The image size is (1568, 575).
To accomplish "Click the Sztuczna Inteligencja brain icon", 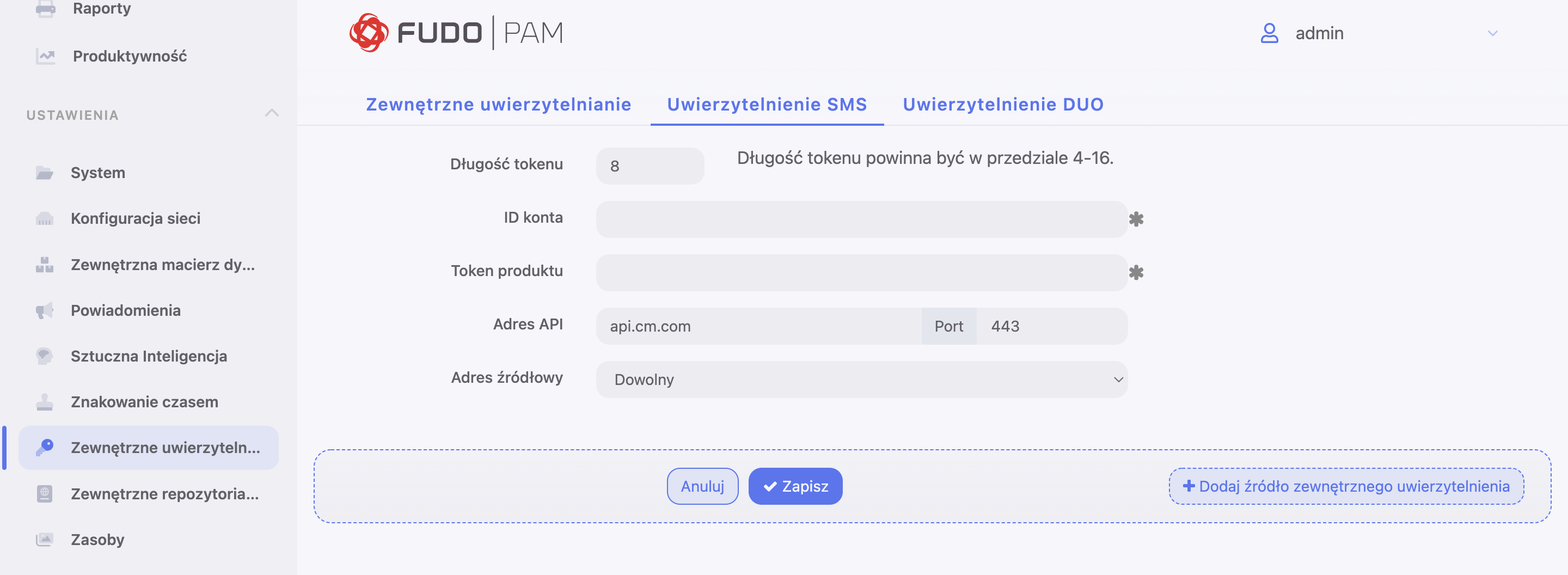I will click(x=45, y=356).
